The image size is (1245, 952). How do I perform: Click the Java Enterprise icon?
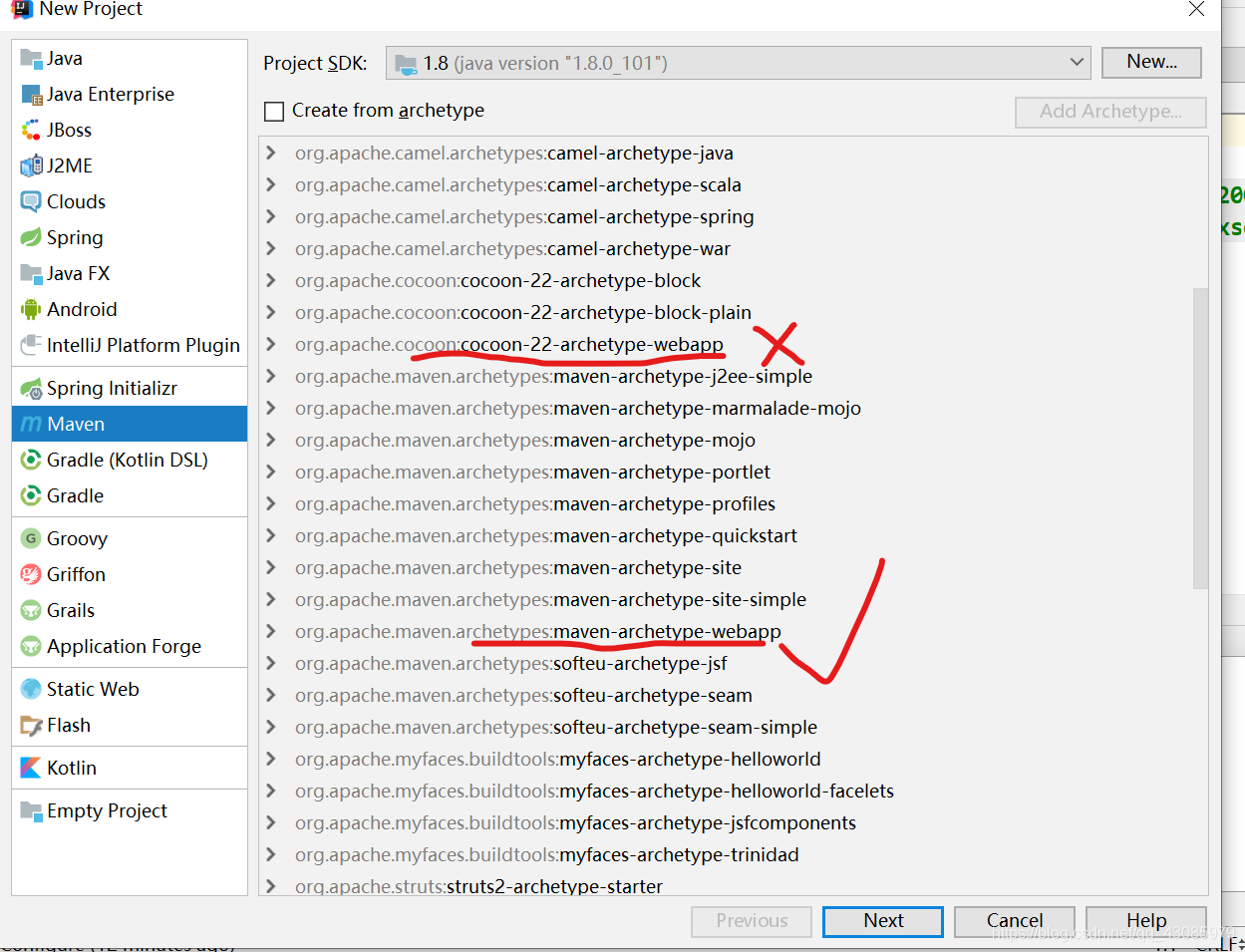pos(31,95)
